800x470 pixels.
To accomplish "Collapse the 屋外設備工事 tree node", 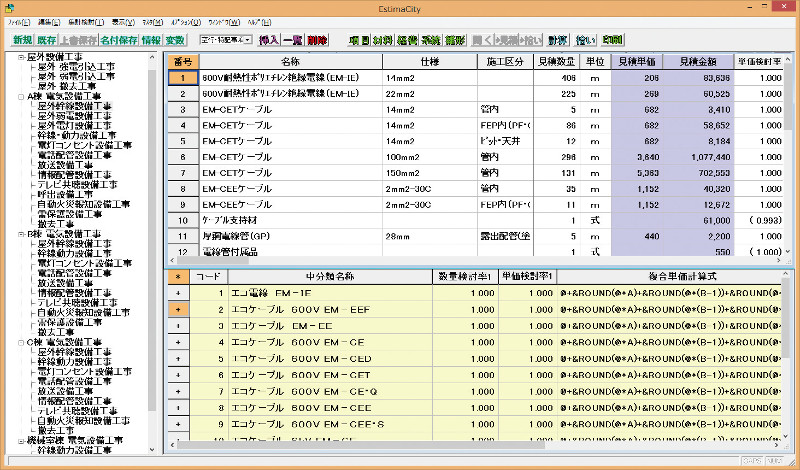I will 21,57.
